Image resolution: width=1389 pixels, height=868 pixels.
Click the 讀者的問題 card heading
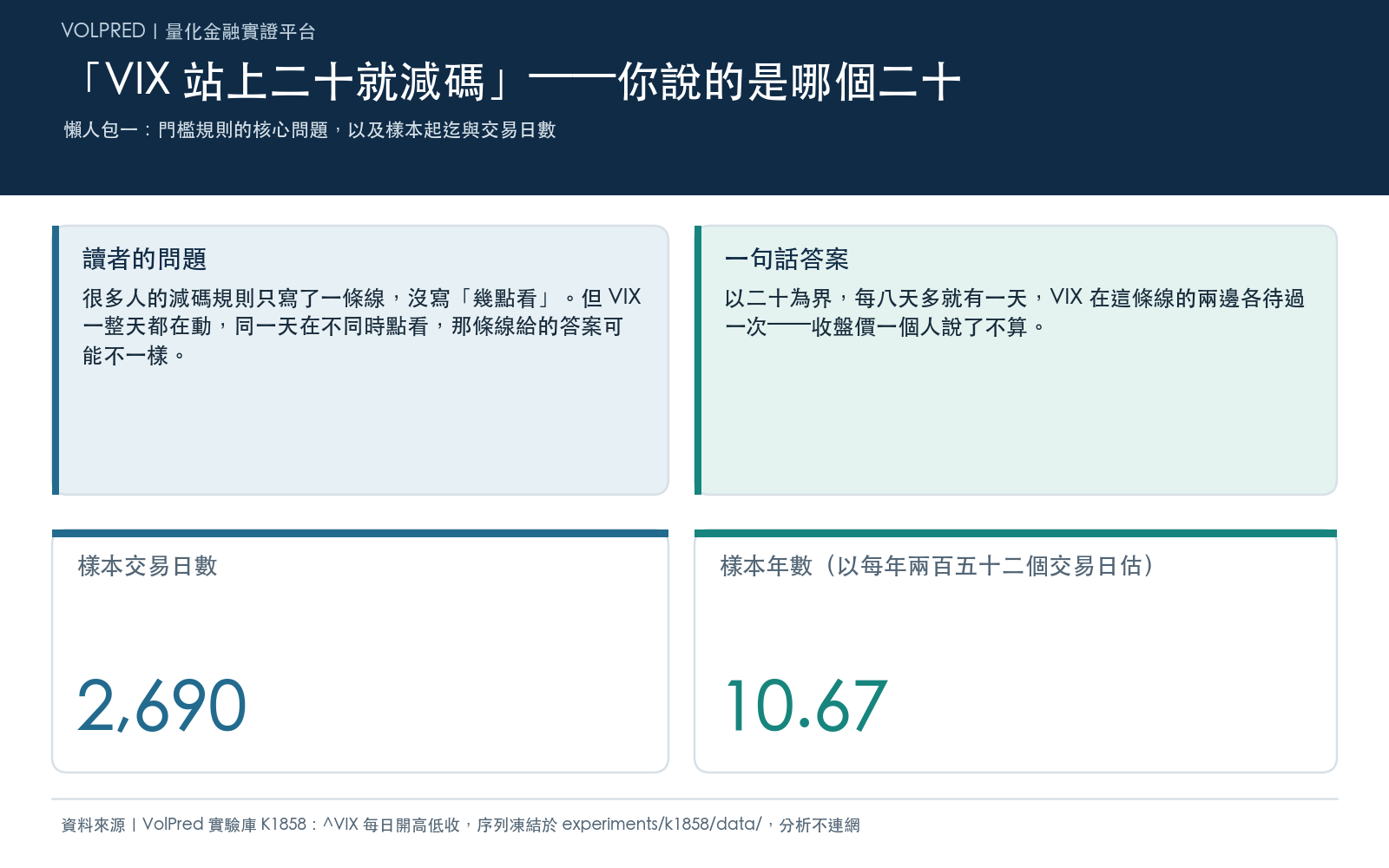(x=144, y=259)
